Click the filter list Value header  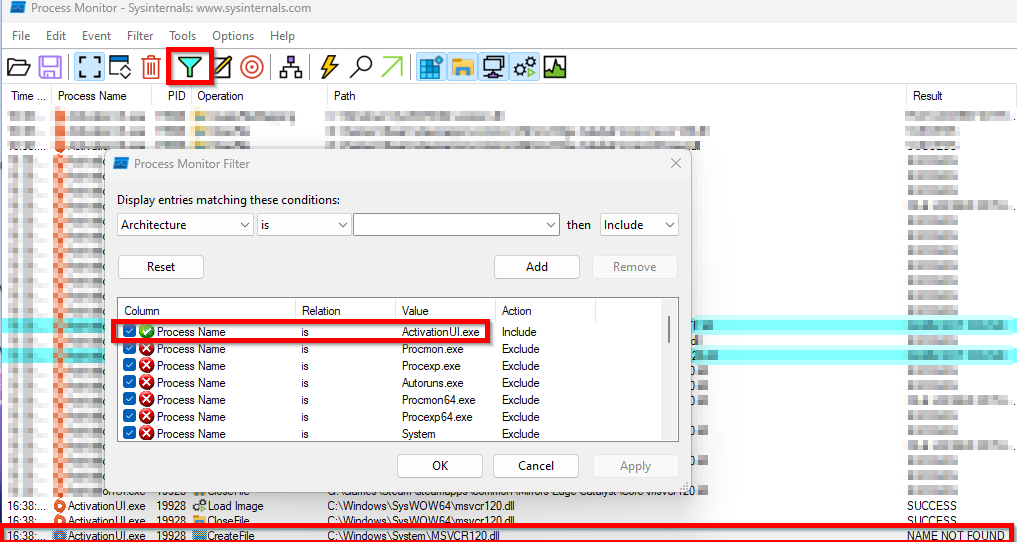(415, 311)
